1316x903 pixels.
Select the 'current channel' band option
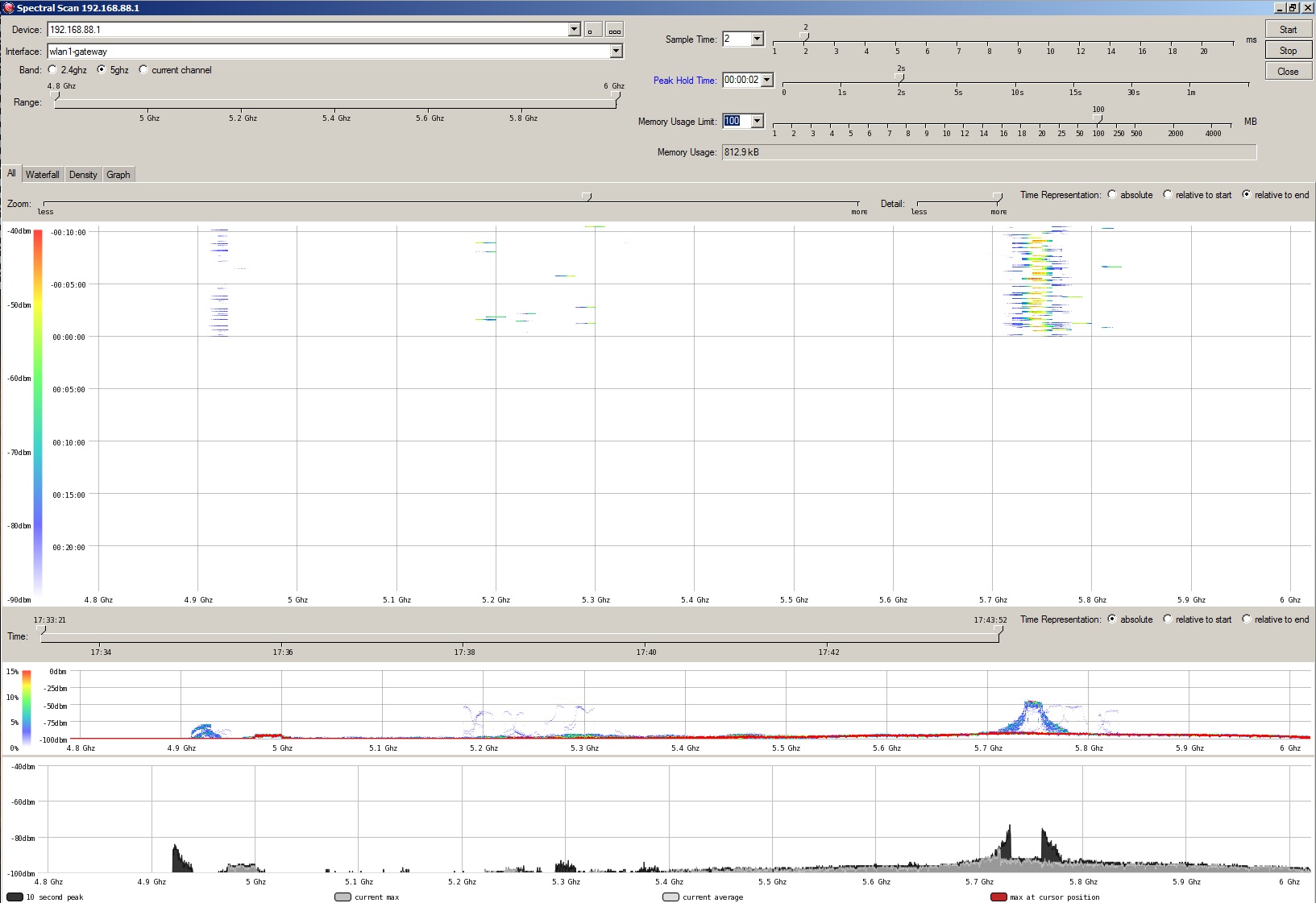(x=143, y=70)
